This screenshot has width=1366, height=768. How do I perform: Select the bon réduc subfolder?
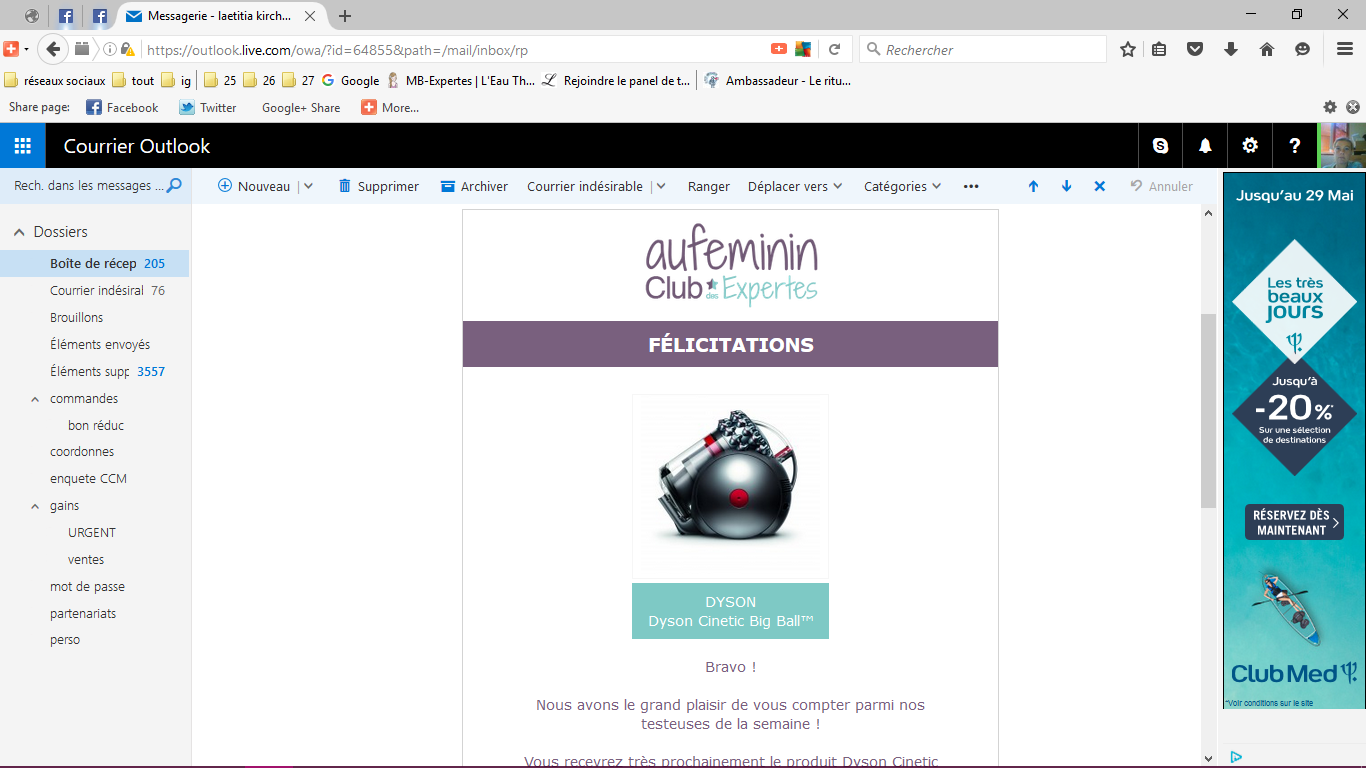point(96,426)
